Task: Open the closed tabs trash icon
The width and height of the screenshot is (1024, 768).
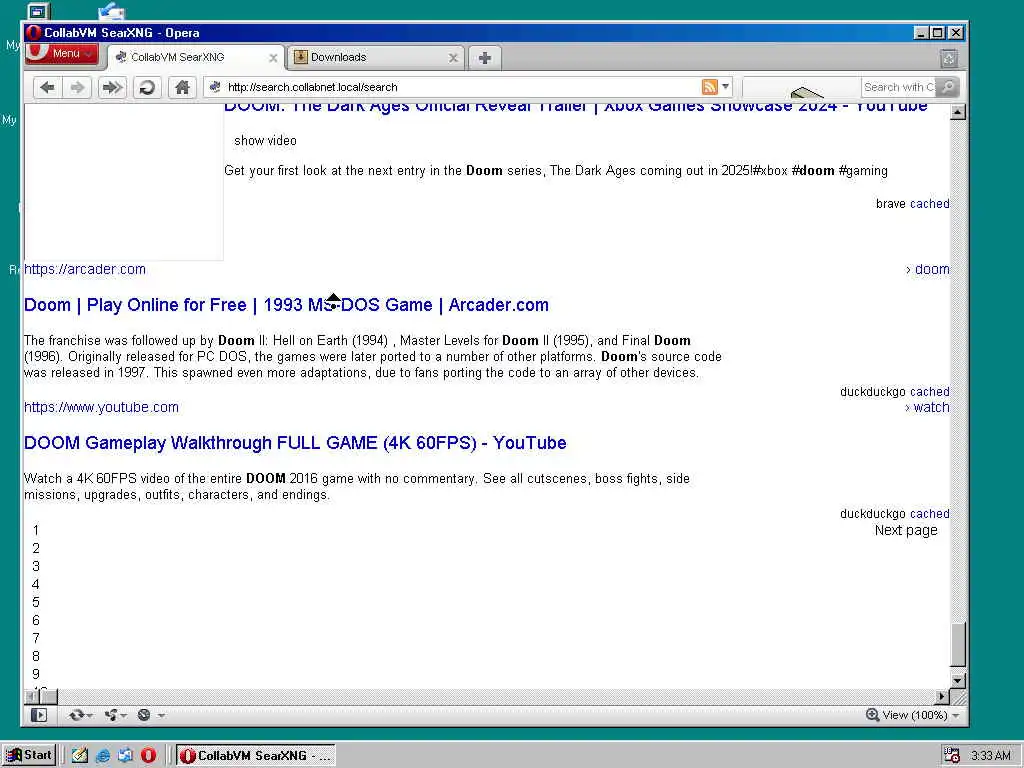Action: 949,59
